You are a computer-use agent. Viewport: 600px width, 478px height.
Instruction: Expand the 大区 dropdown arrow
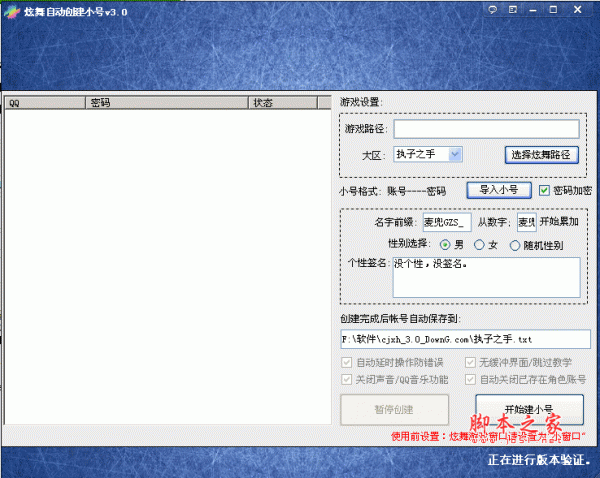point(455,154)
